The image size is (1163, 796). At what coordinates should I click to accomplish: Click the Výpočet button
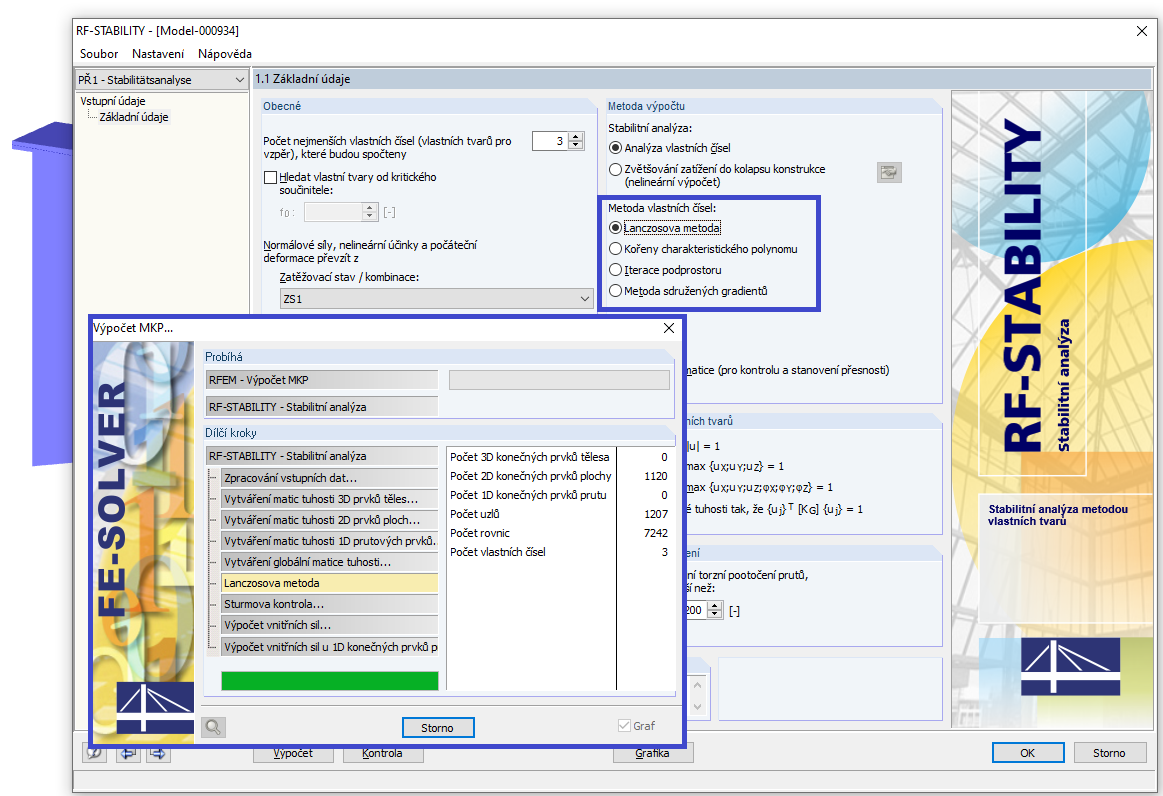[x=293, y=754]
